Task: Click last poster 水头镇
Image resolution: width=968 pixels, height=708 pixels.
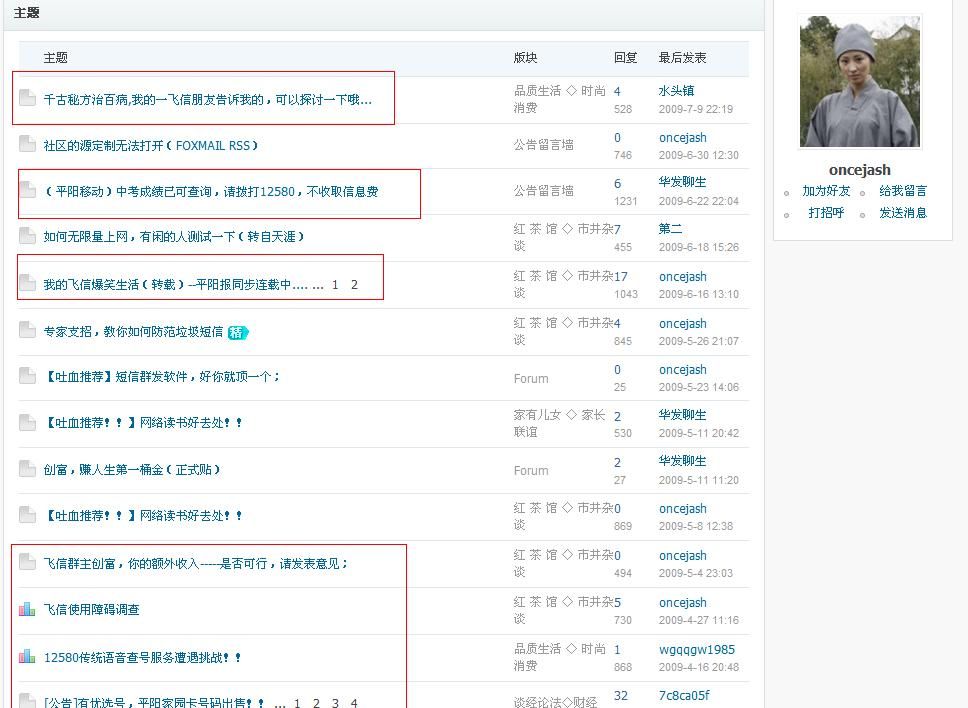Action: pos(677,91)
